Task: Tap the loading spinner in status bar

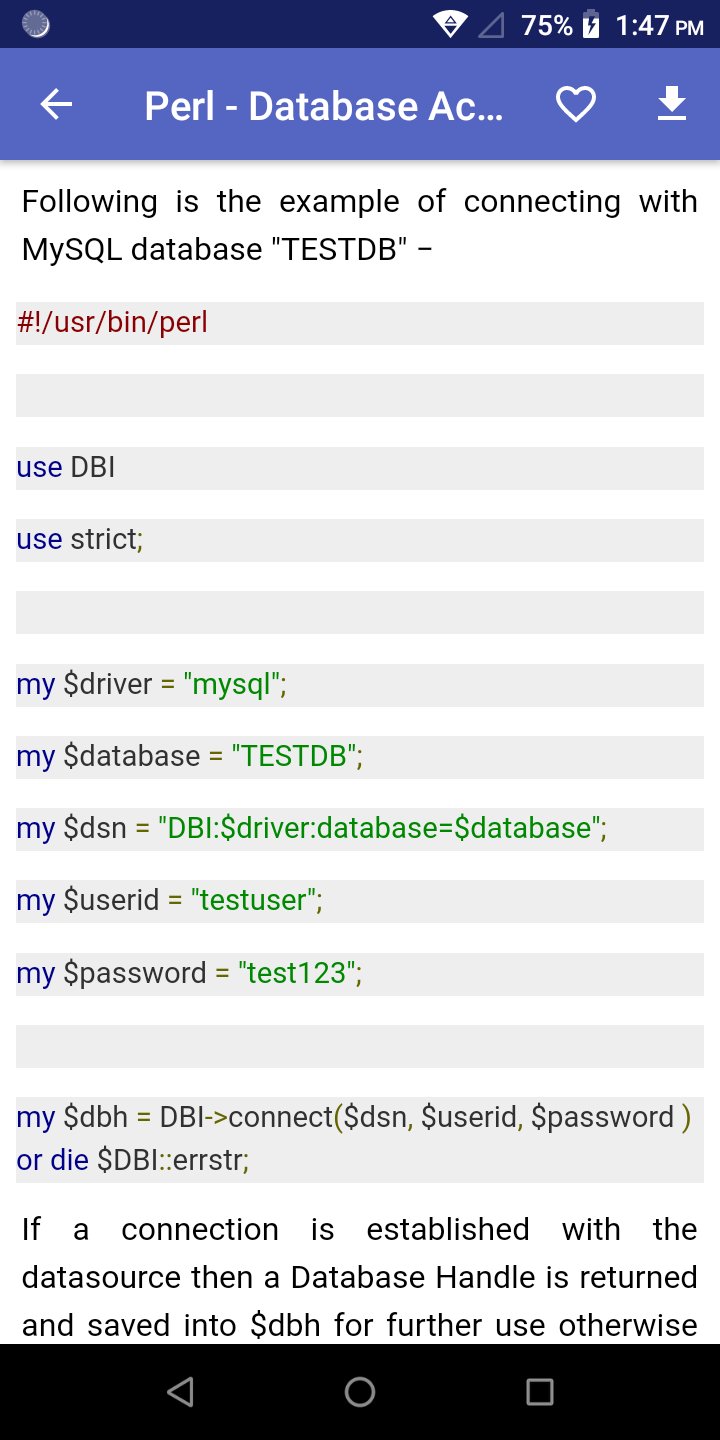Action: coord(36,24)
